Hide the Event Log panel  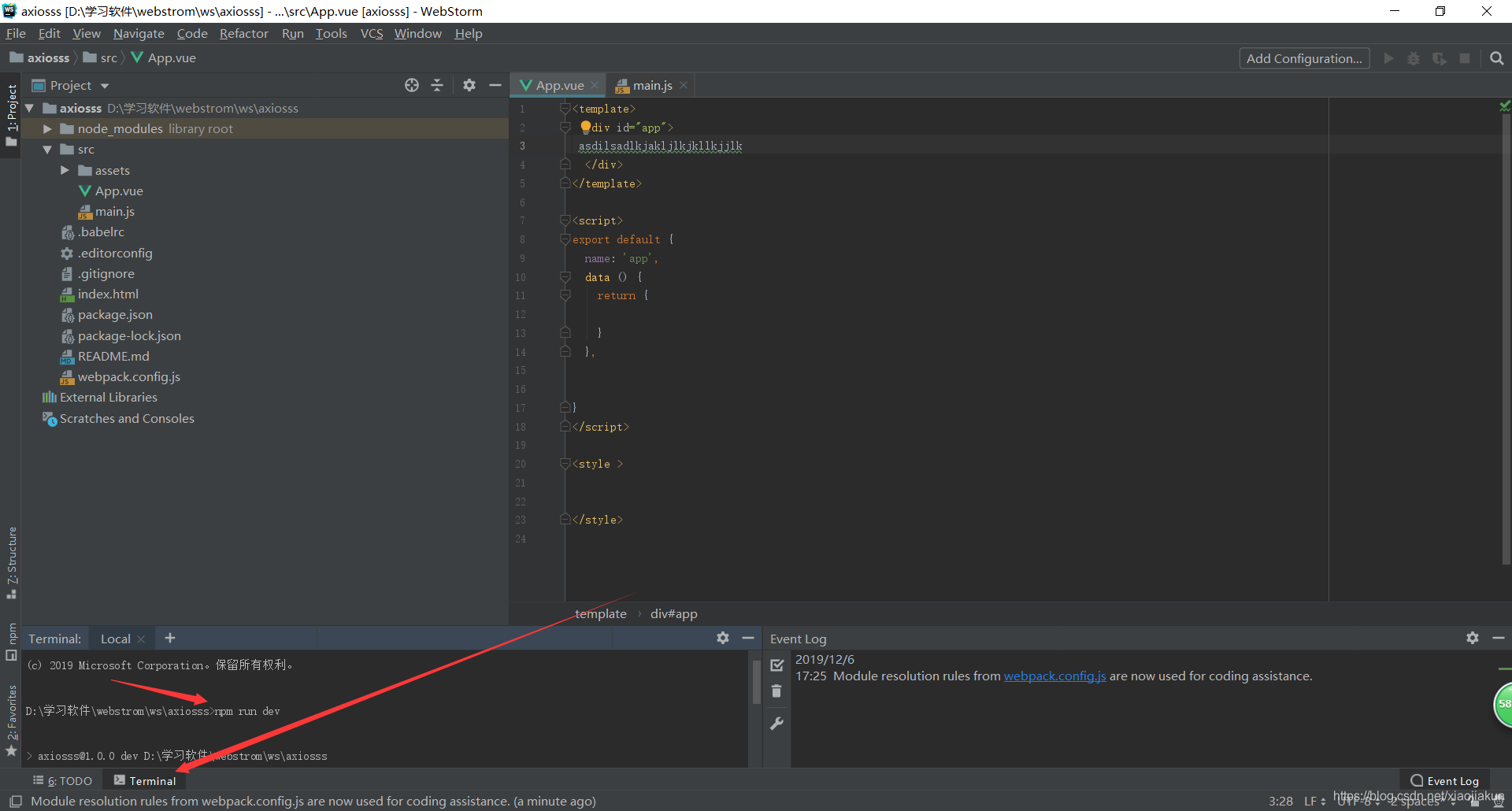1499,638
